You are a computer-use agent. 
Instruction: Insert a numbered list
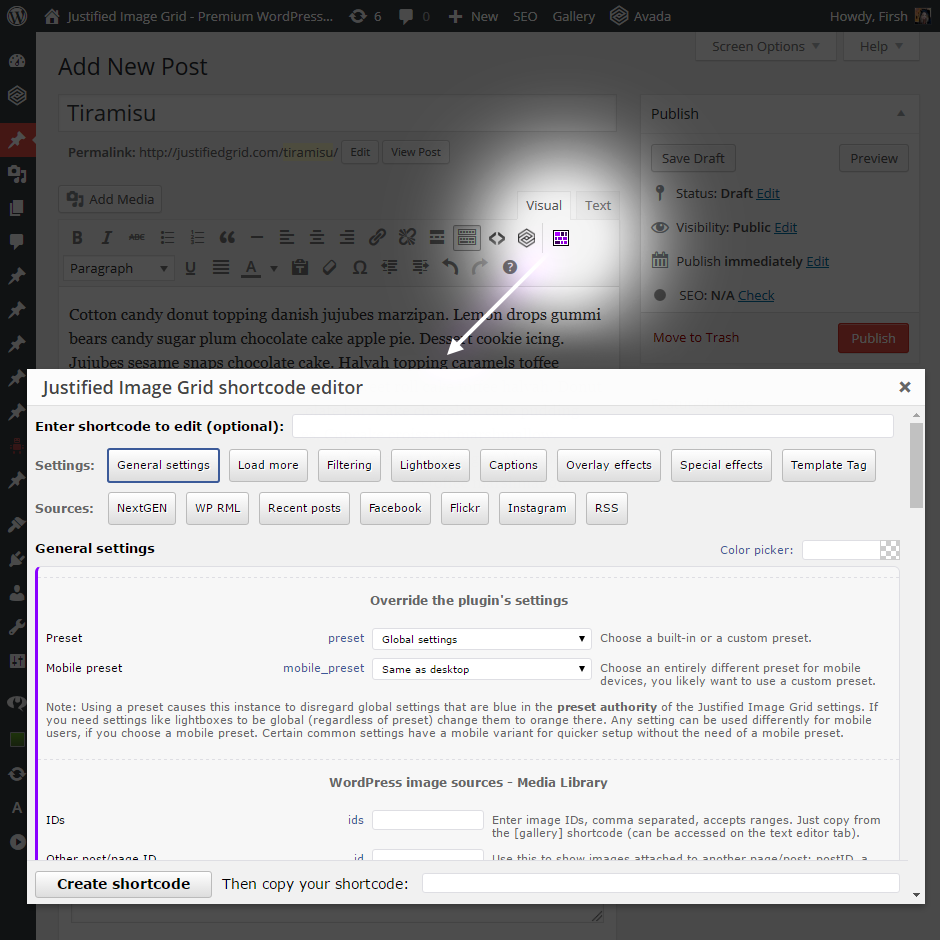(x=197, y=238)
